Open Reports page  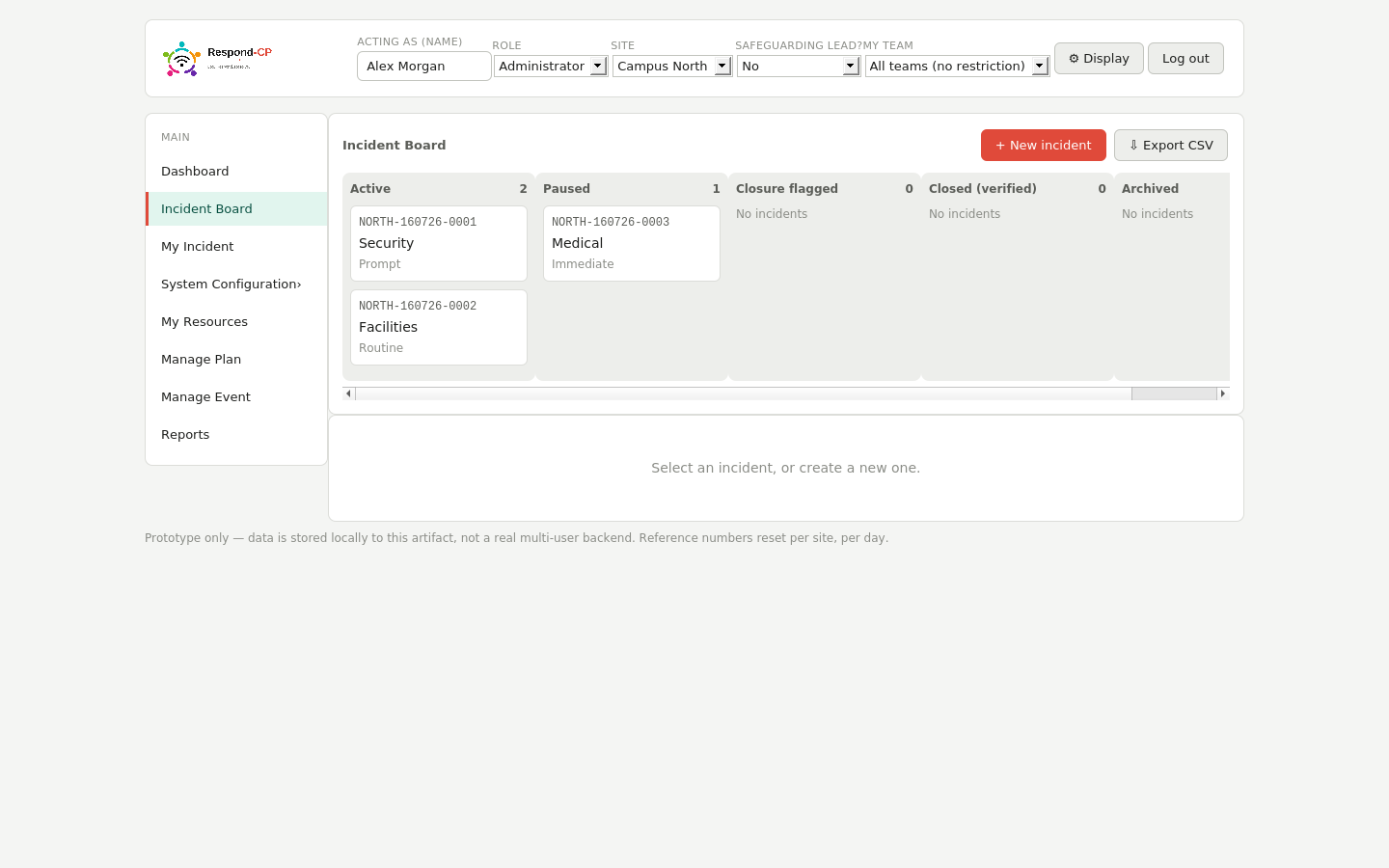click(x=236, y=435)
